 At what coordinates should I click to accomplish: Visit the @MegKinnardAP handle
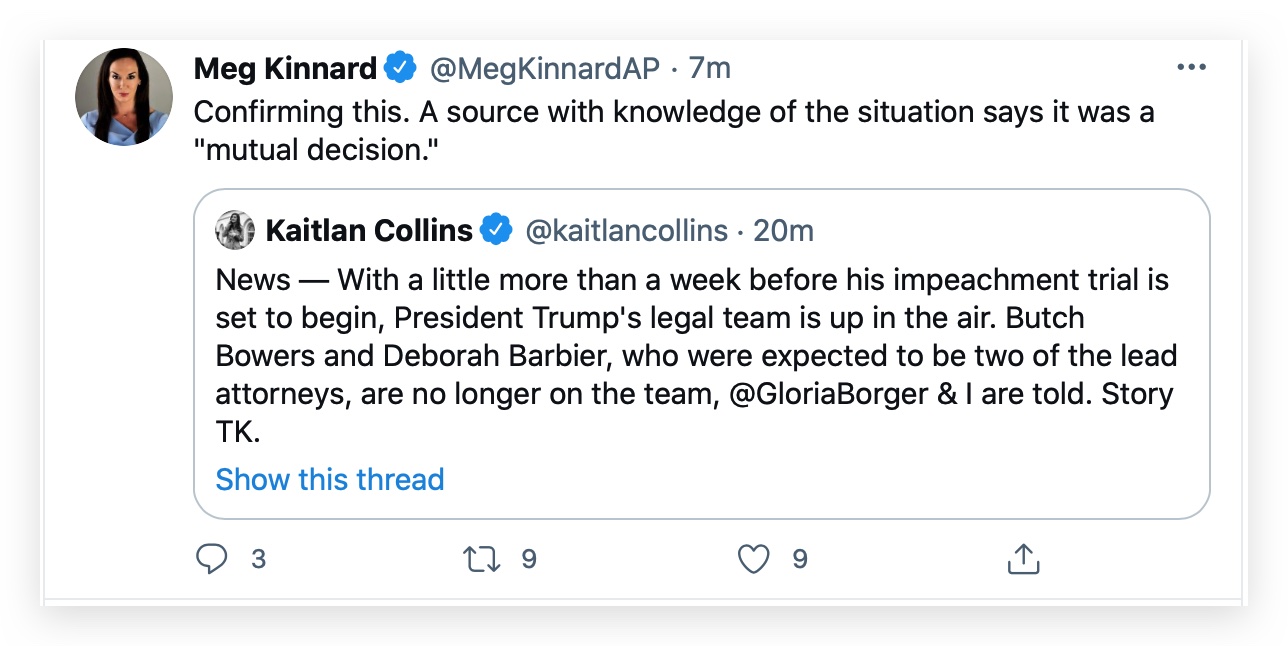[545, 68]
